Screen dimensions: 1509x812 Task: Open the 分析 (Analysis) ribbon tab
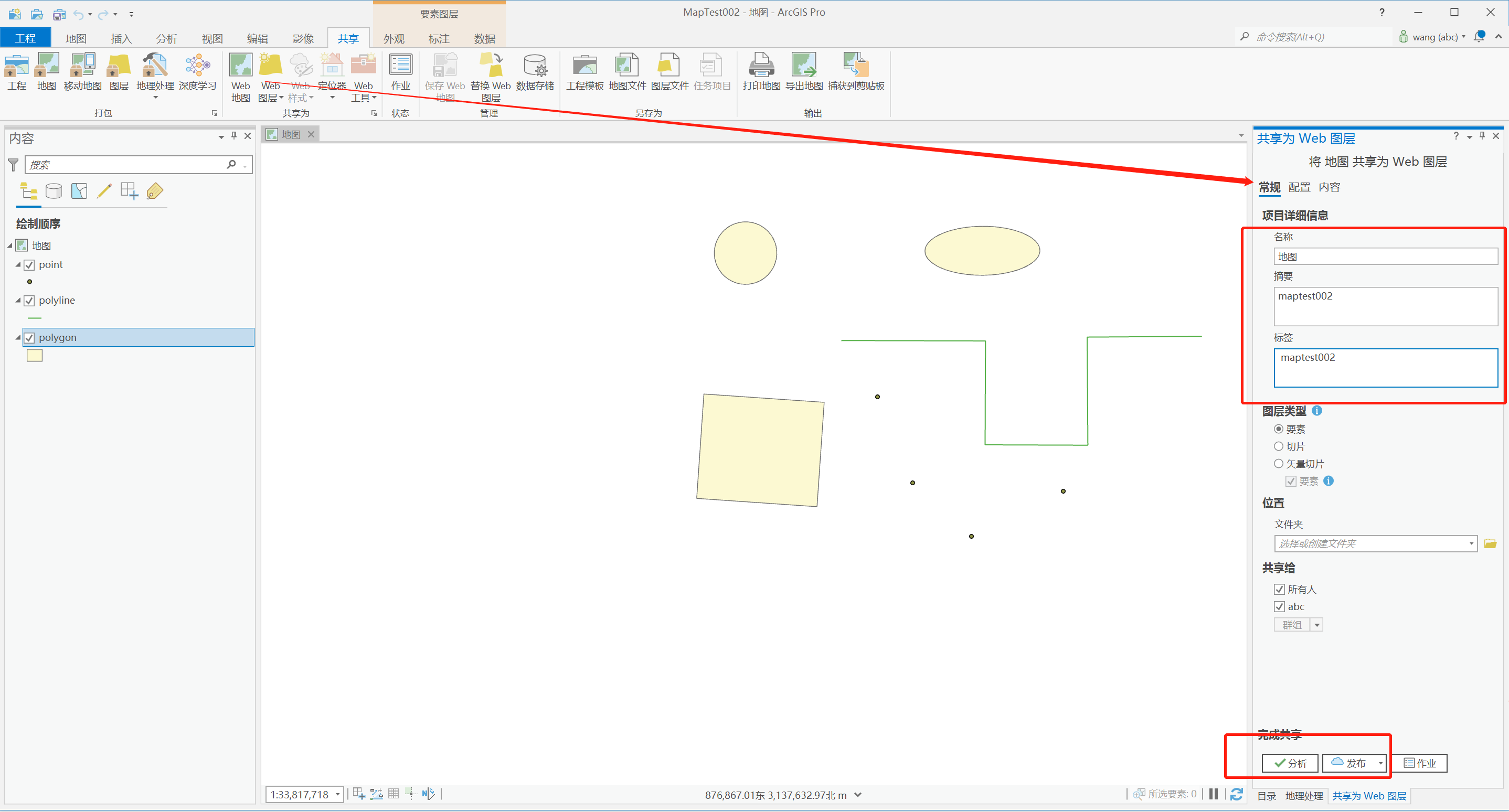[x=166, y=39]
